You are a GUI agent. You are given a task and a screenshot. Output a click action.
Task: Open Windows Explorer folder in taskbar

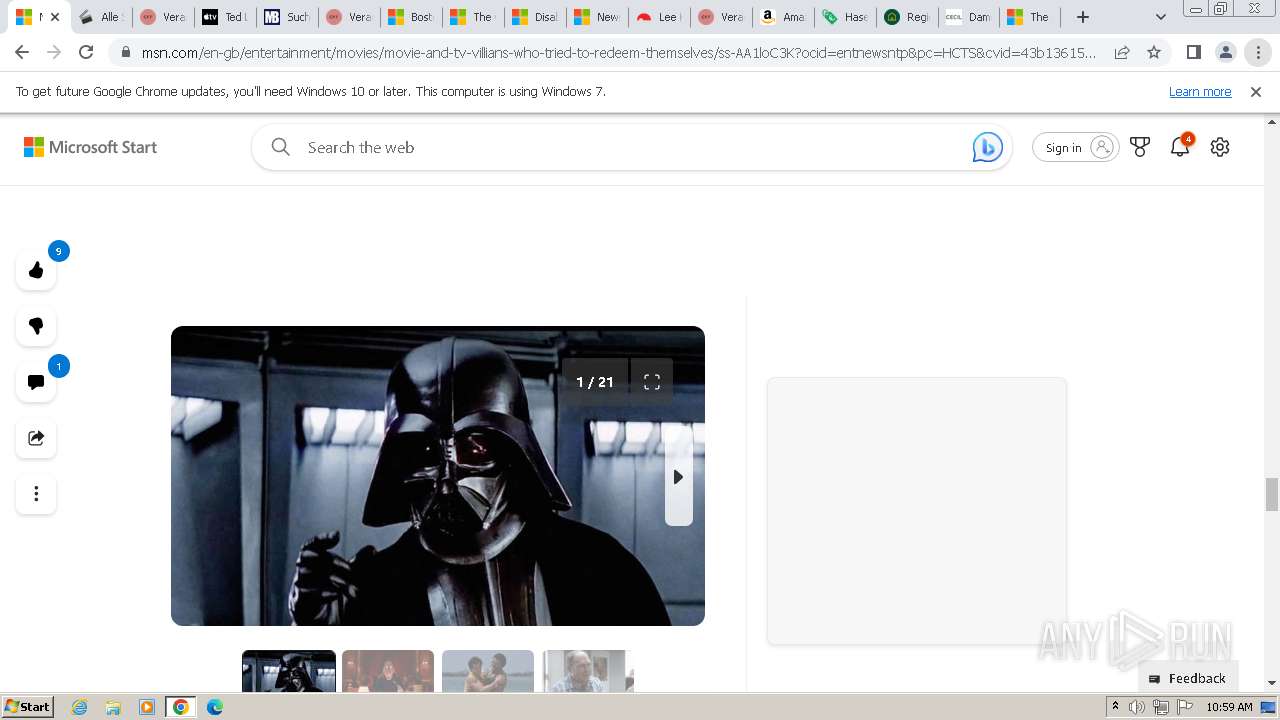tap(113, 707)
